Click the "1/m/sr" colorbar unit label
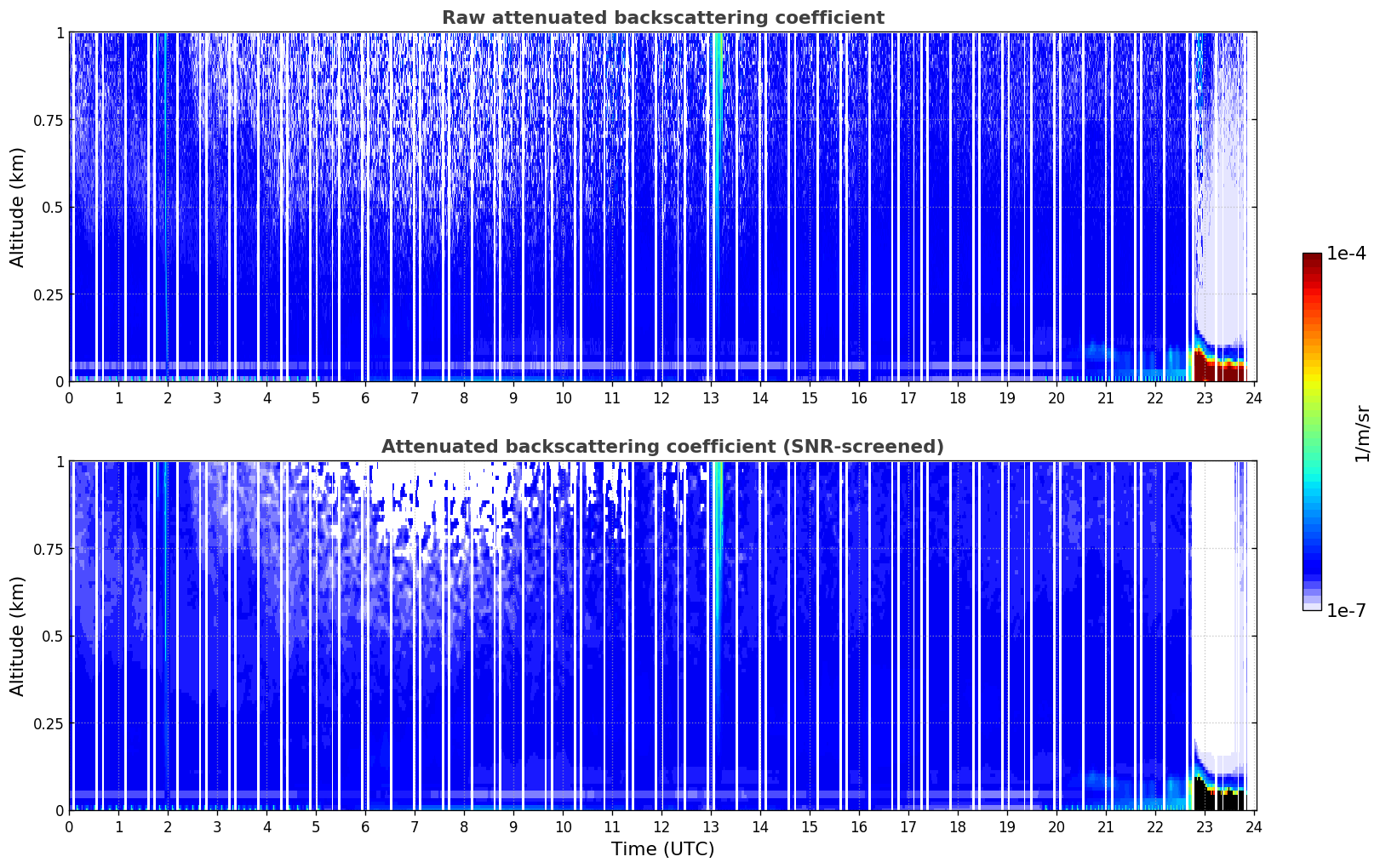Image resolution: width=1380 pixels, height=868 pixels. 1362,433
